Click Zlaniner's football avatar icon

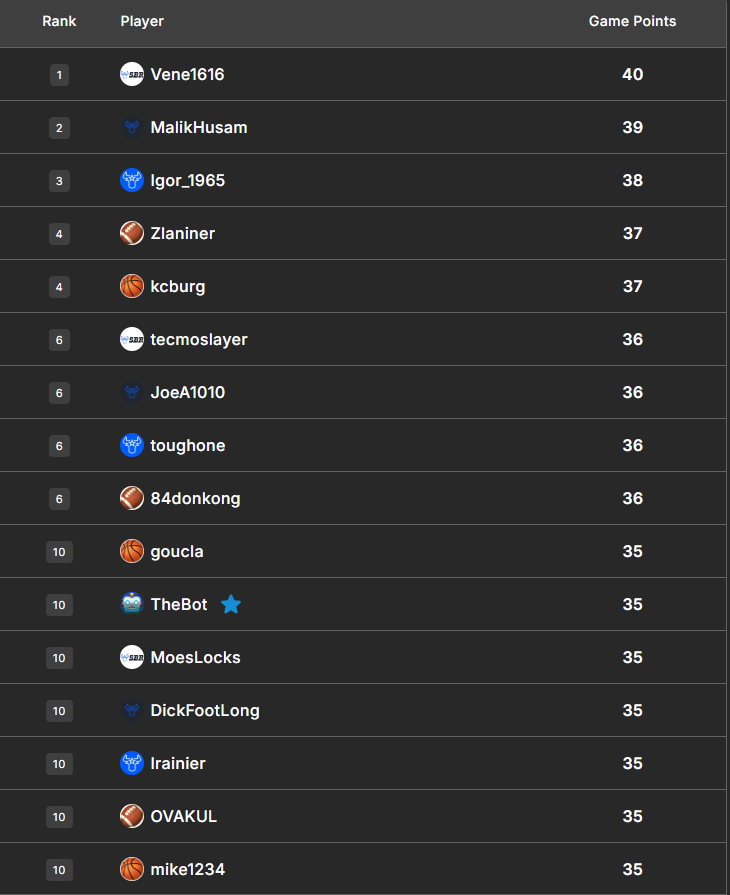132,233
